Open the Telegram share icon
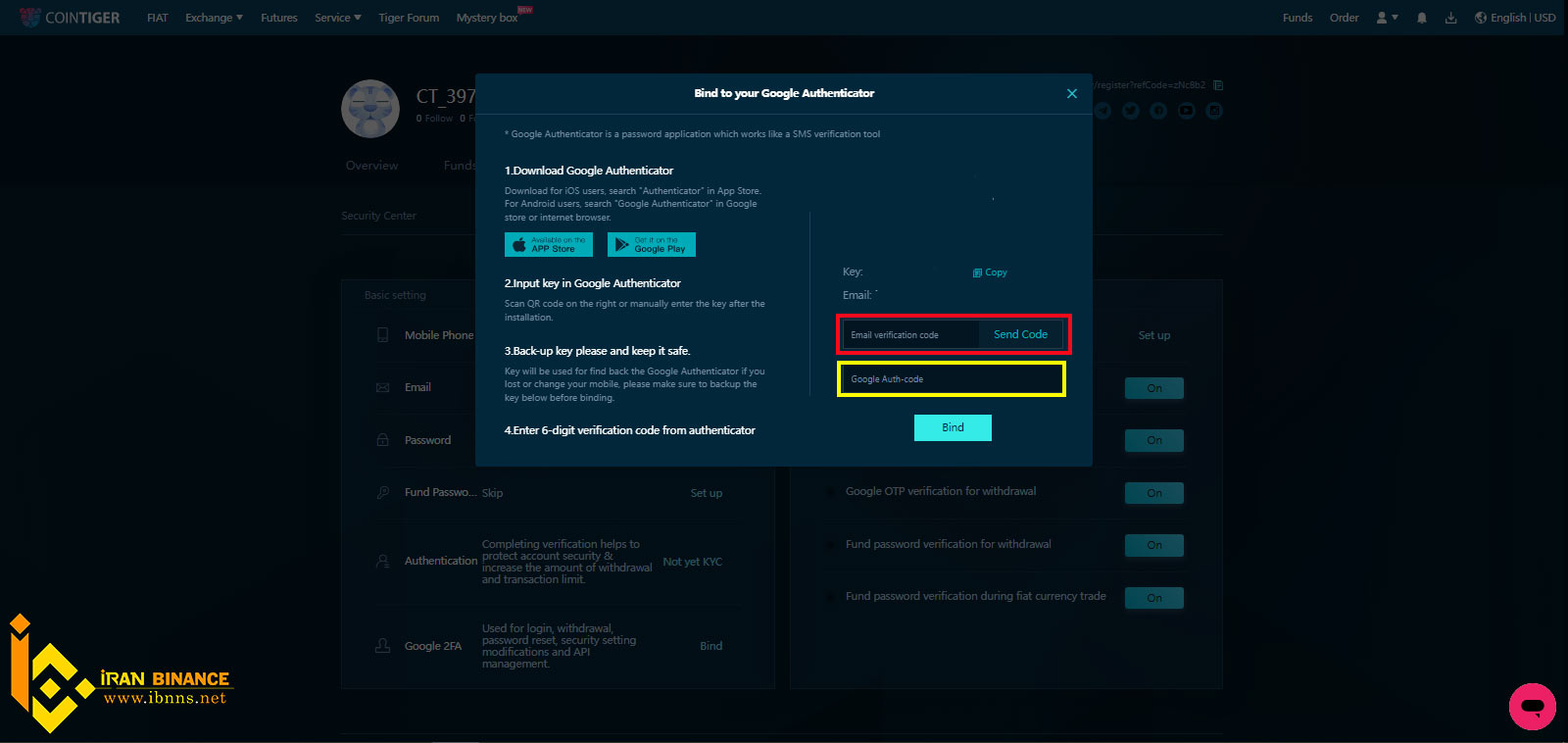The height and width of the screenshot is (743, 1568). pyautogui.click(x=1103, y=111)
